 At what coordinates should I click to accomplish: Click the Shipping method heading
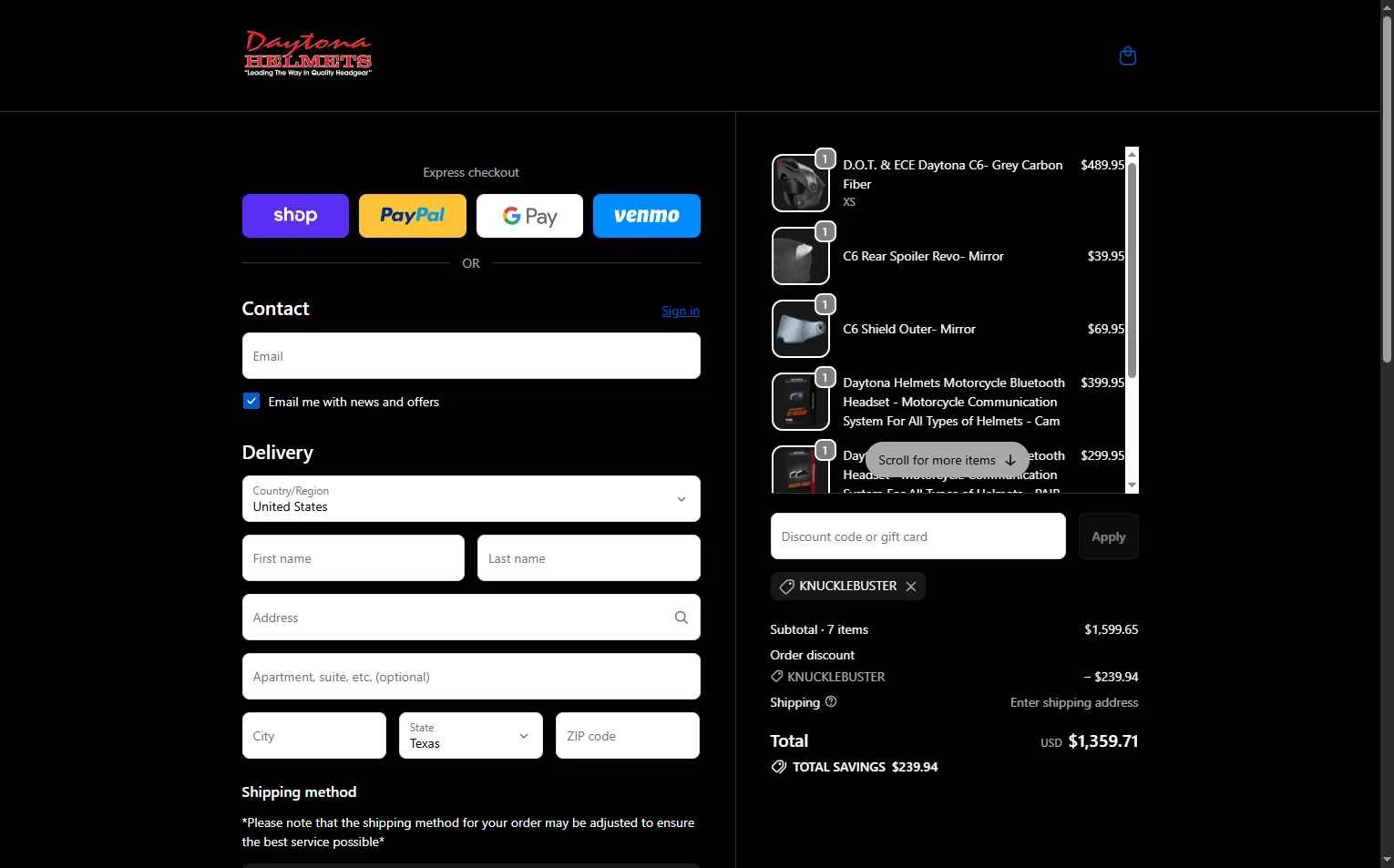pyautogui.click(x=299, y=792)
